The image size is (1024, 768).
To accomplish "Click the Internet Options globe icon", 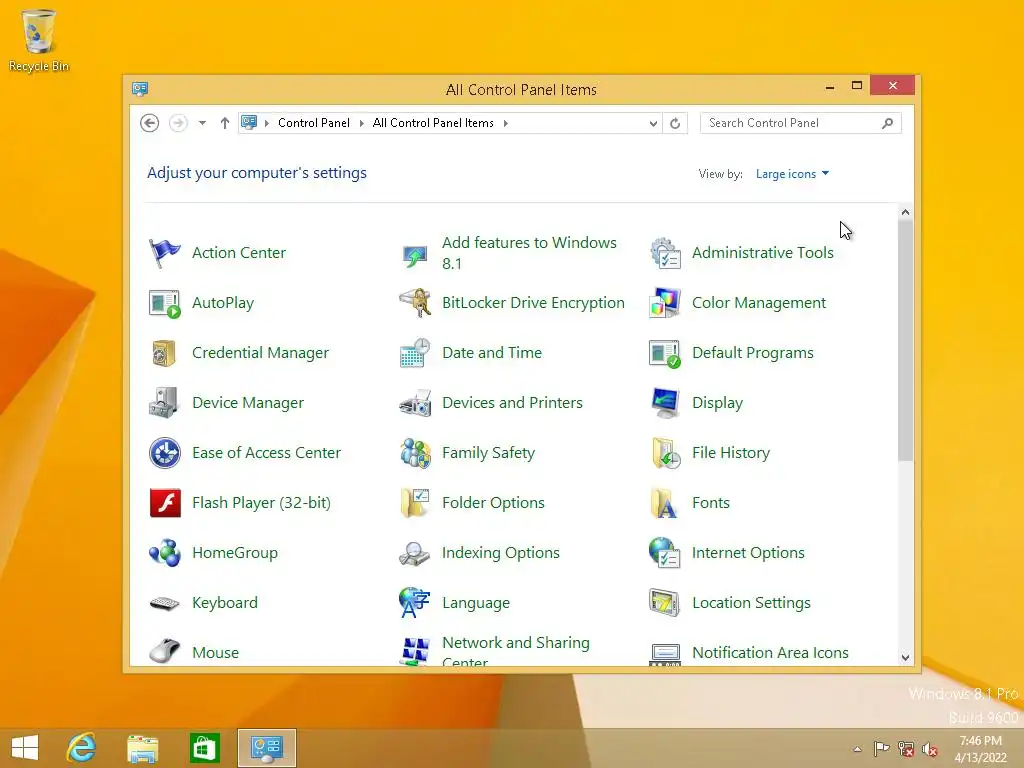I will pos(665,553).
